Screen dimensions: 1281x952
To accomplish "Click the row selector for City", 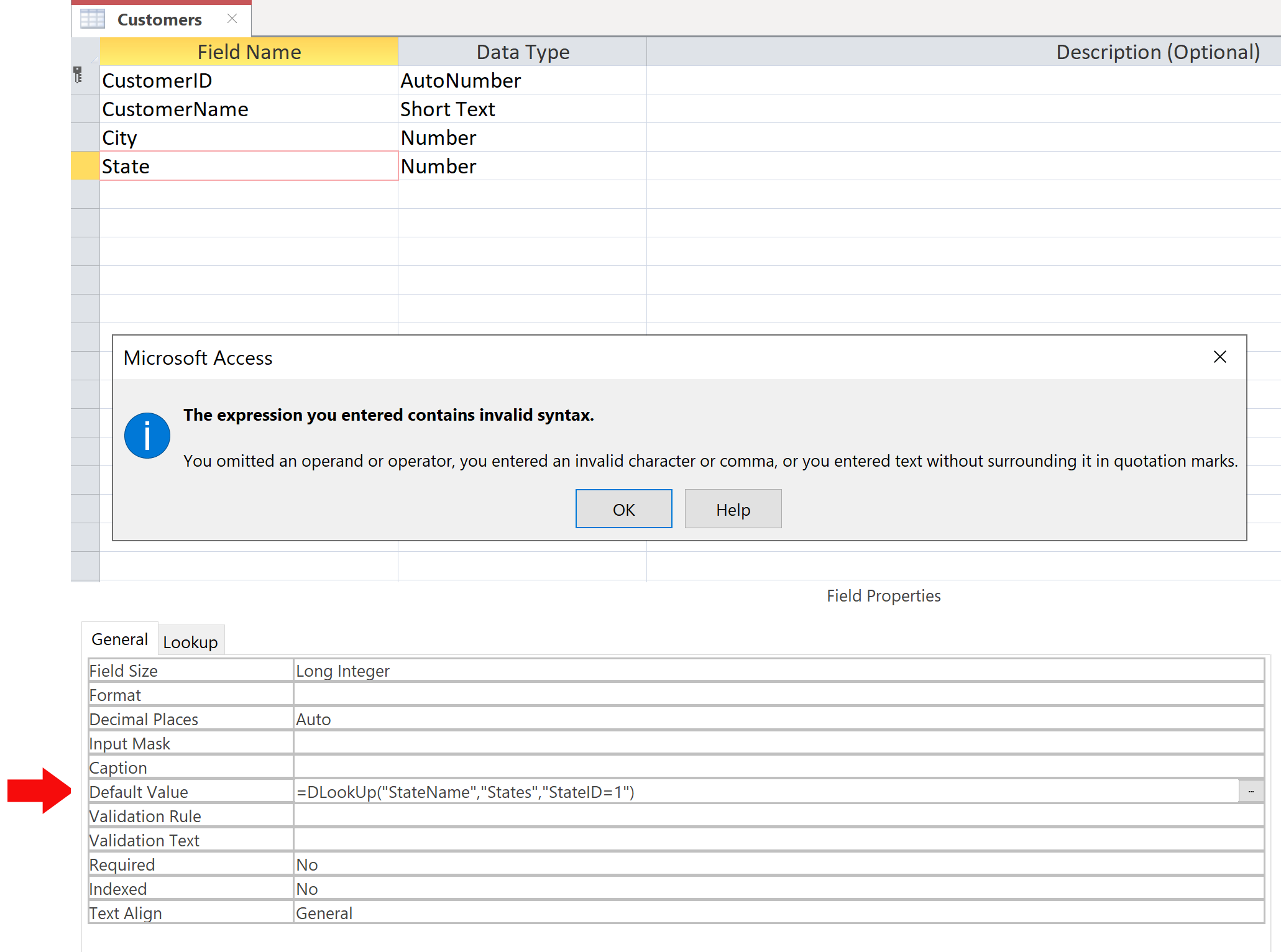I will [85, 137].
